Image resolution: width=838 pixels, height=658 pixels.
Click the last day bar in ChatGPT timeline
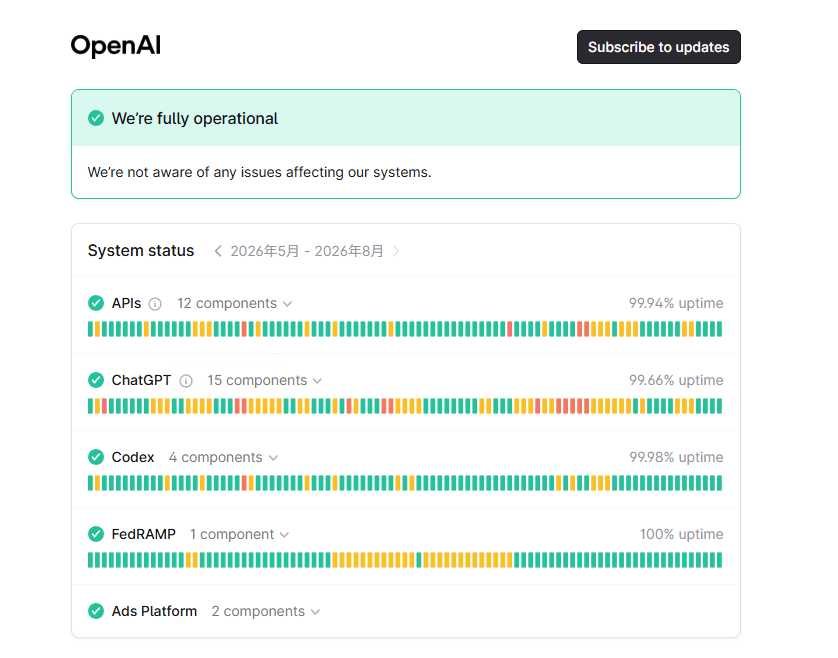(719, 406)
